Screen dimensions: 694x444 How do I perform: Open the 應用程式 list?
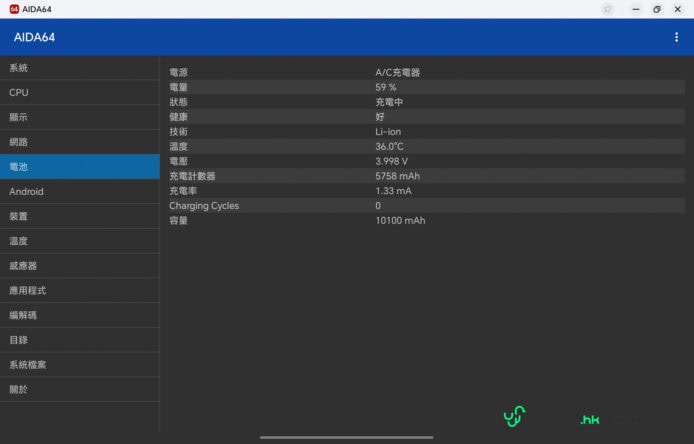80,291
